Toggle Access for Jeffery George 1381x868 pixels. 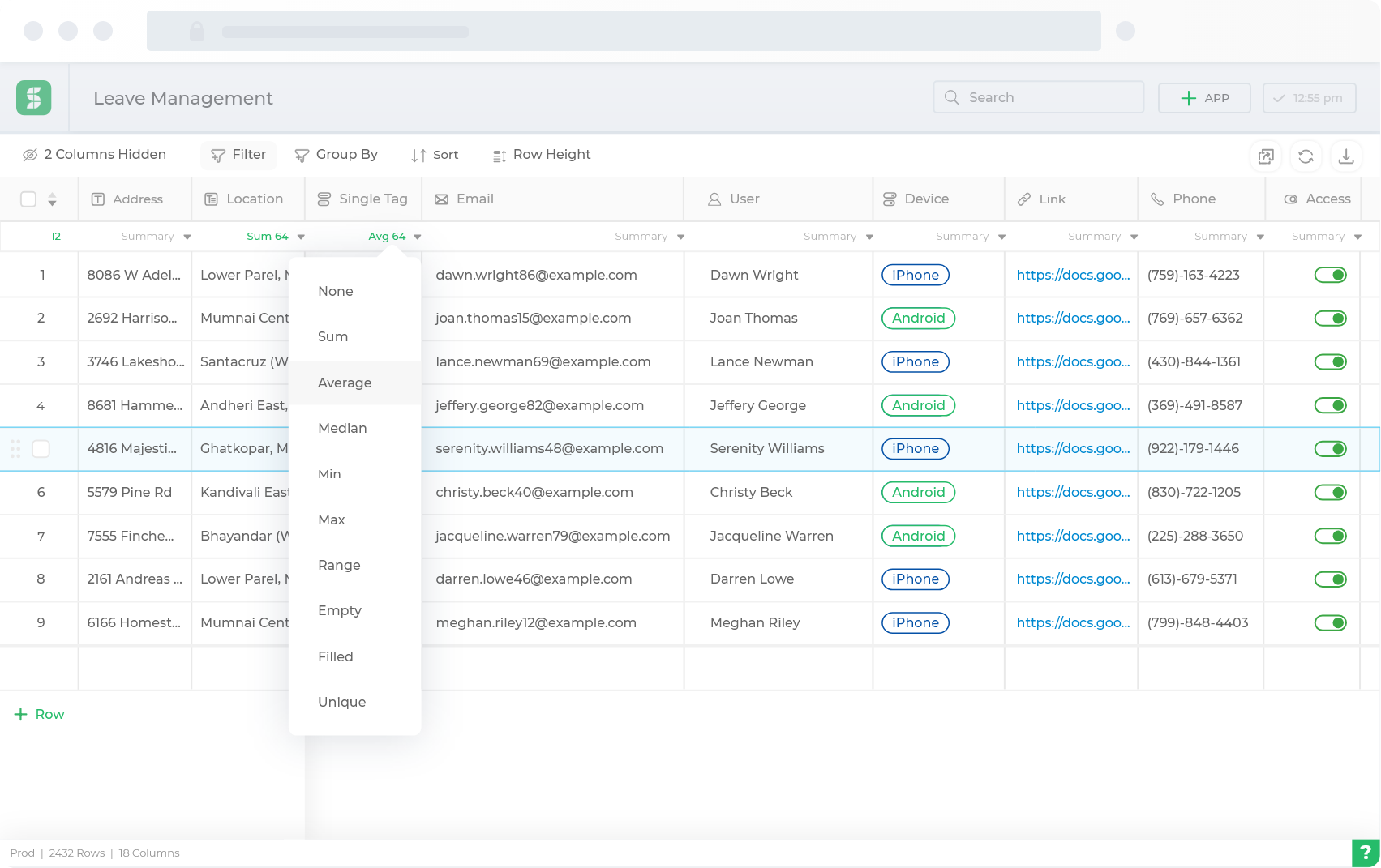click(x=1330, y=405)
